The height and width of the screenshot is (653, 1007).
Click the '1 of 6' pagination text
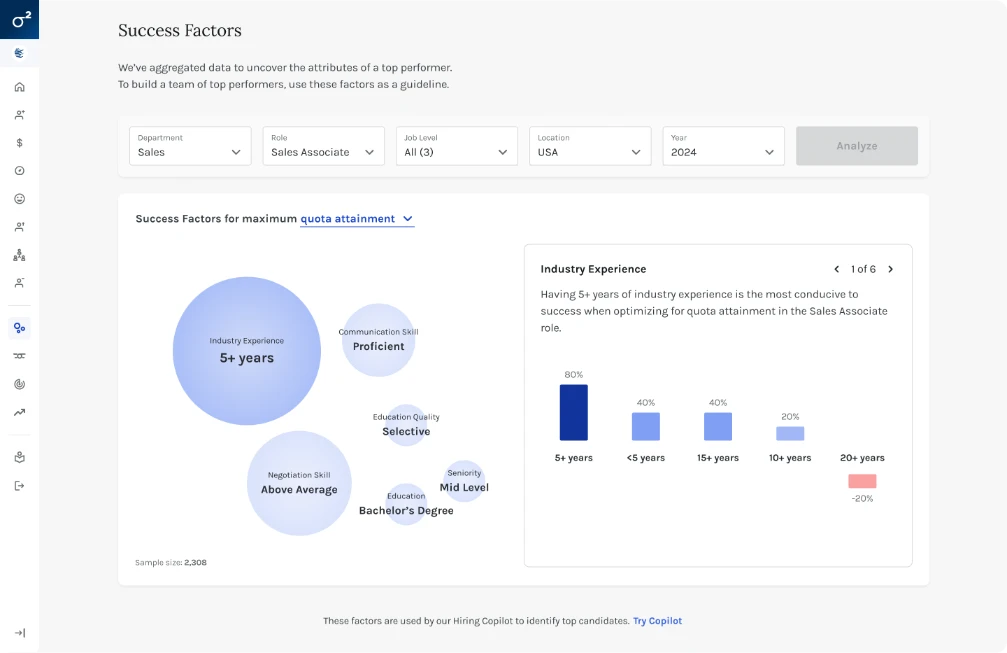(863, 269)
